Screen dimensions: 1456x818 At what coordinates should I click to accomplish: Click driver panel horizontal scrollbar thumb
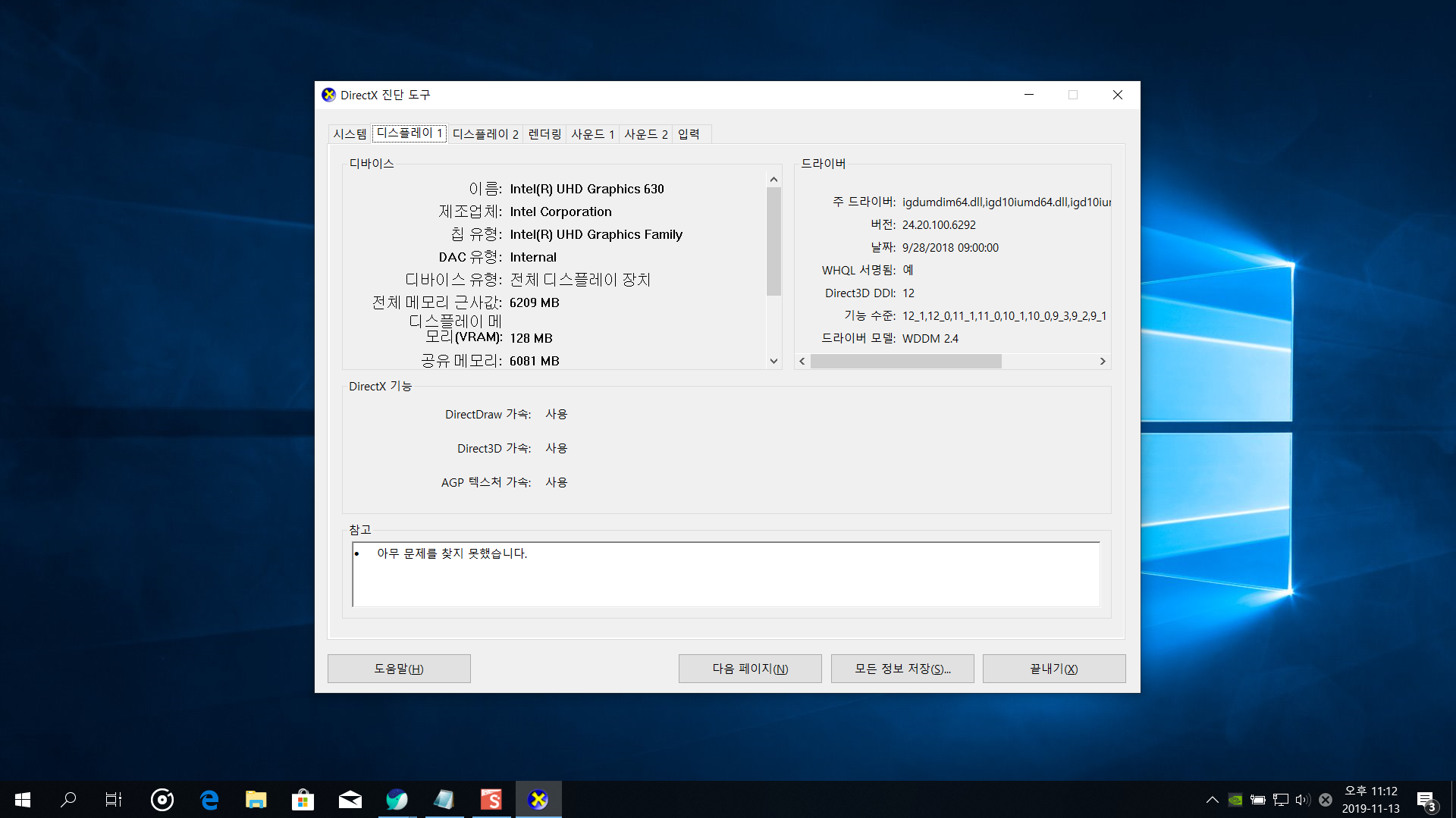coord(906,362)
